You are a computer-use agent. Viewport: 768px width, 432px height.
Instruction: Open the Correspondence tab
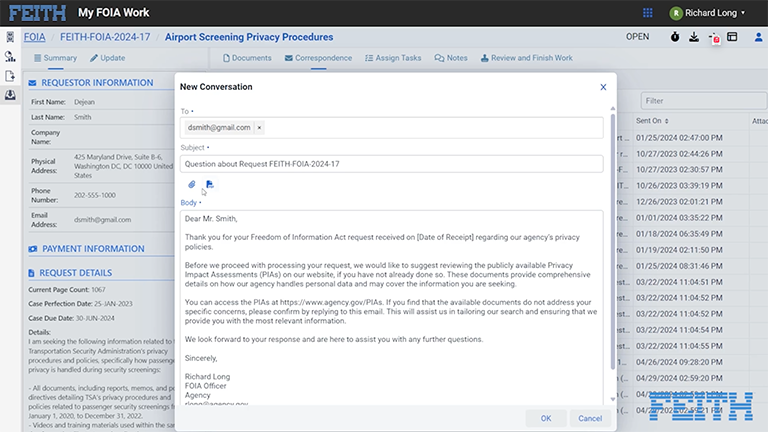(318, 58)
